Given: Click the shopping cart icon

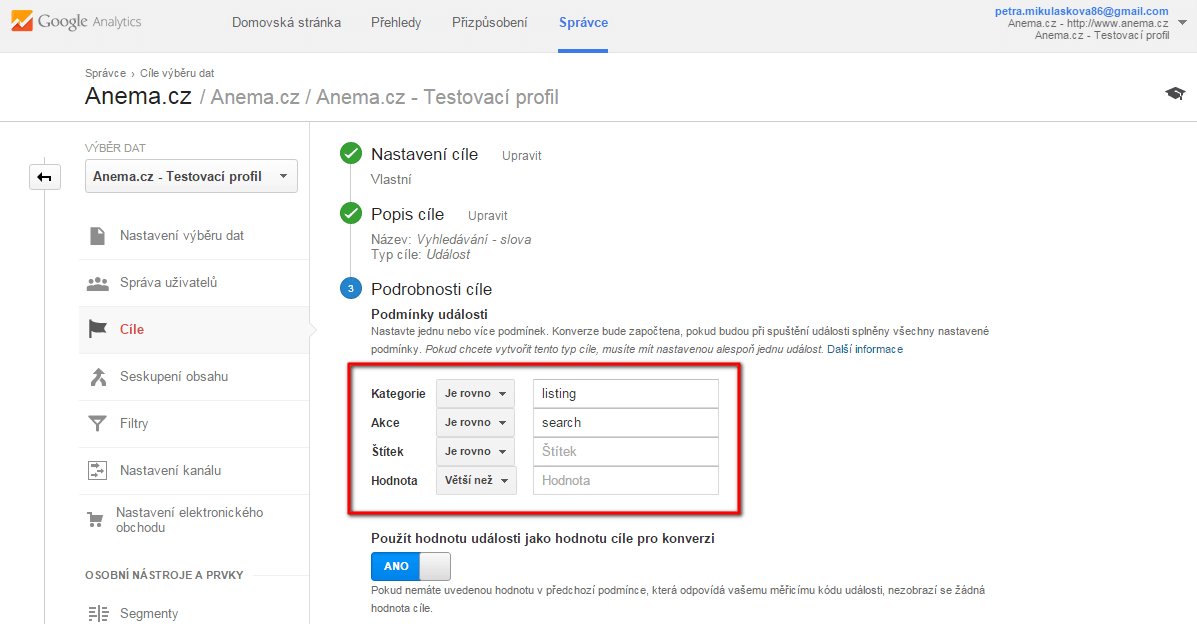Looking at the screenshot, I should pos(95,520).
